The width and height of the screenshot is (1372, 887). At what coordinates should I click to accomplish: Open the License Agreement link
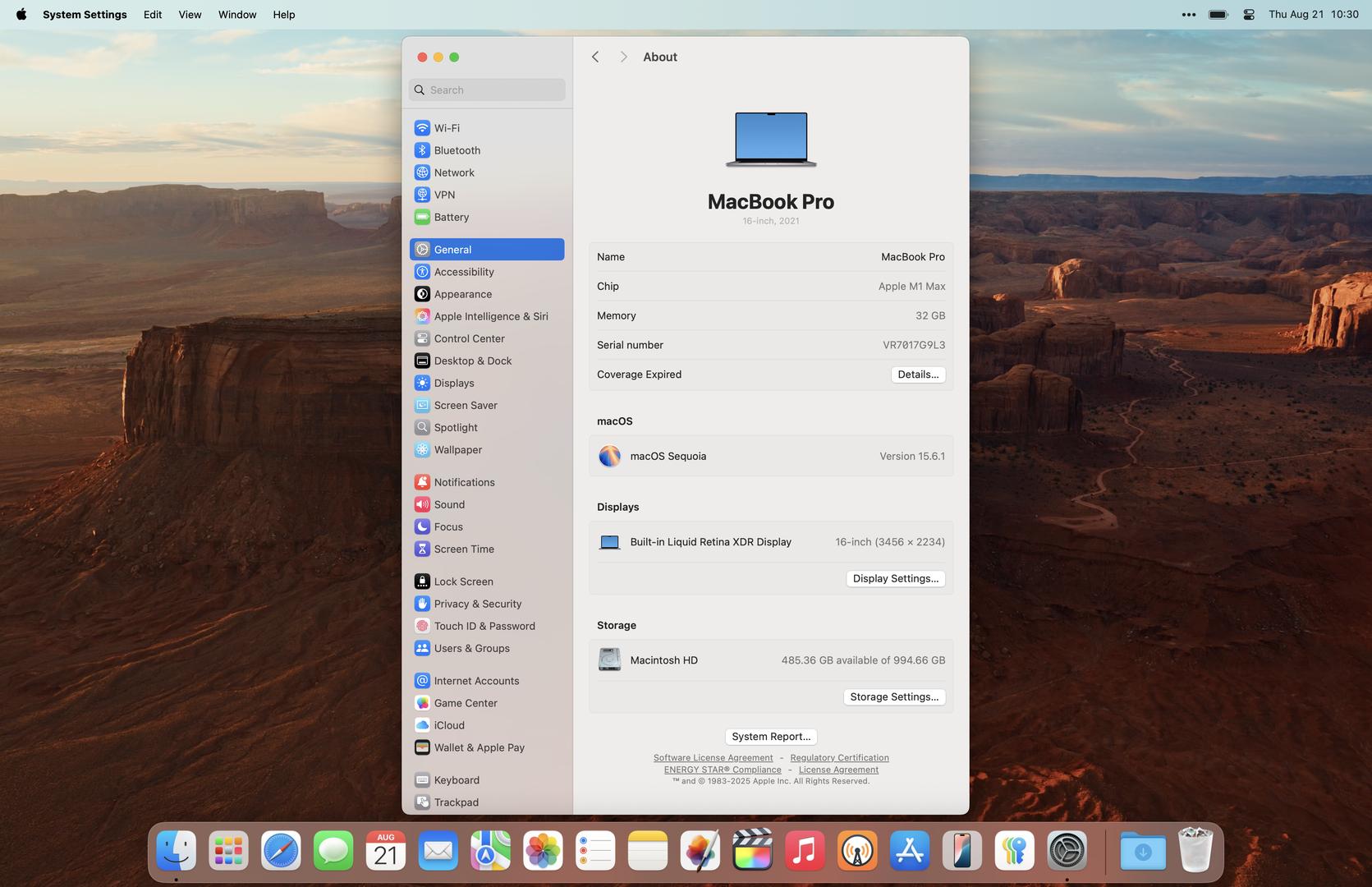point(838,770)
